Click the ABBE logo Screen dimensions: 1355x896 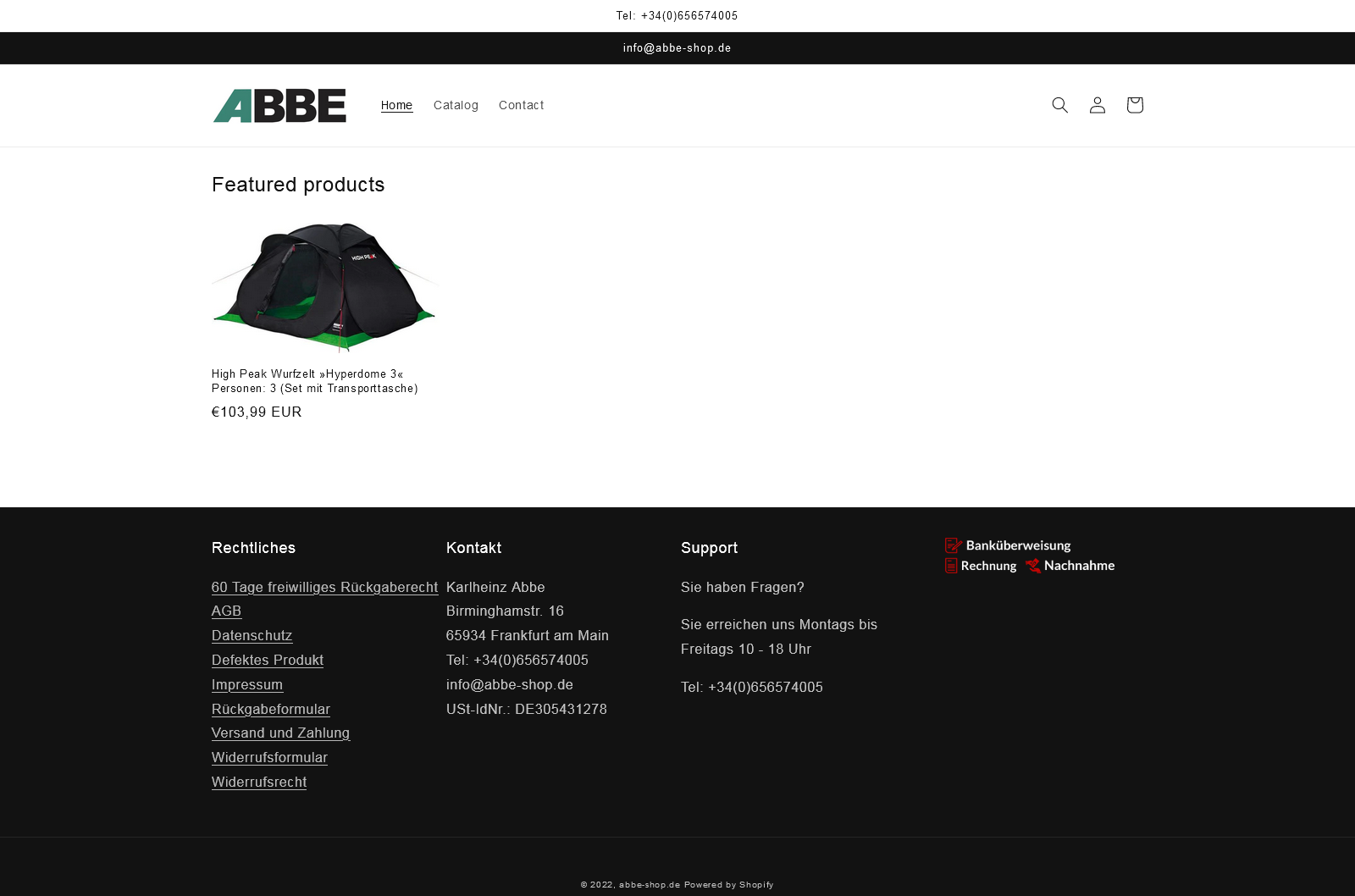(279, 106)
